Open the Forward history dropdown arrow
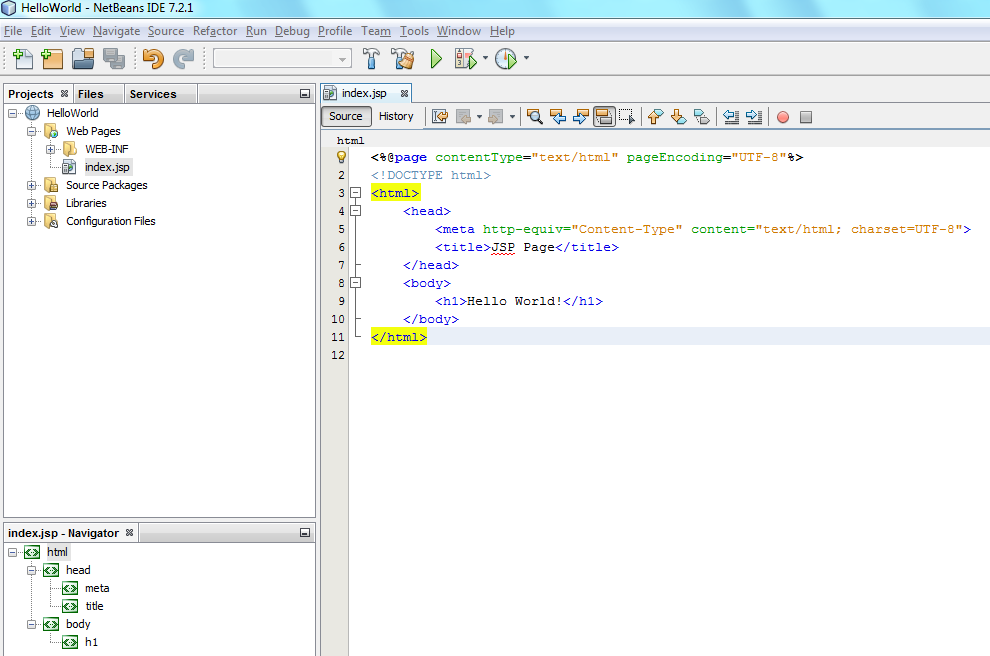 click(x=512, y=117)
